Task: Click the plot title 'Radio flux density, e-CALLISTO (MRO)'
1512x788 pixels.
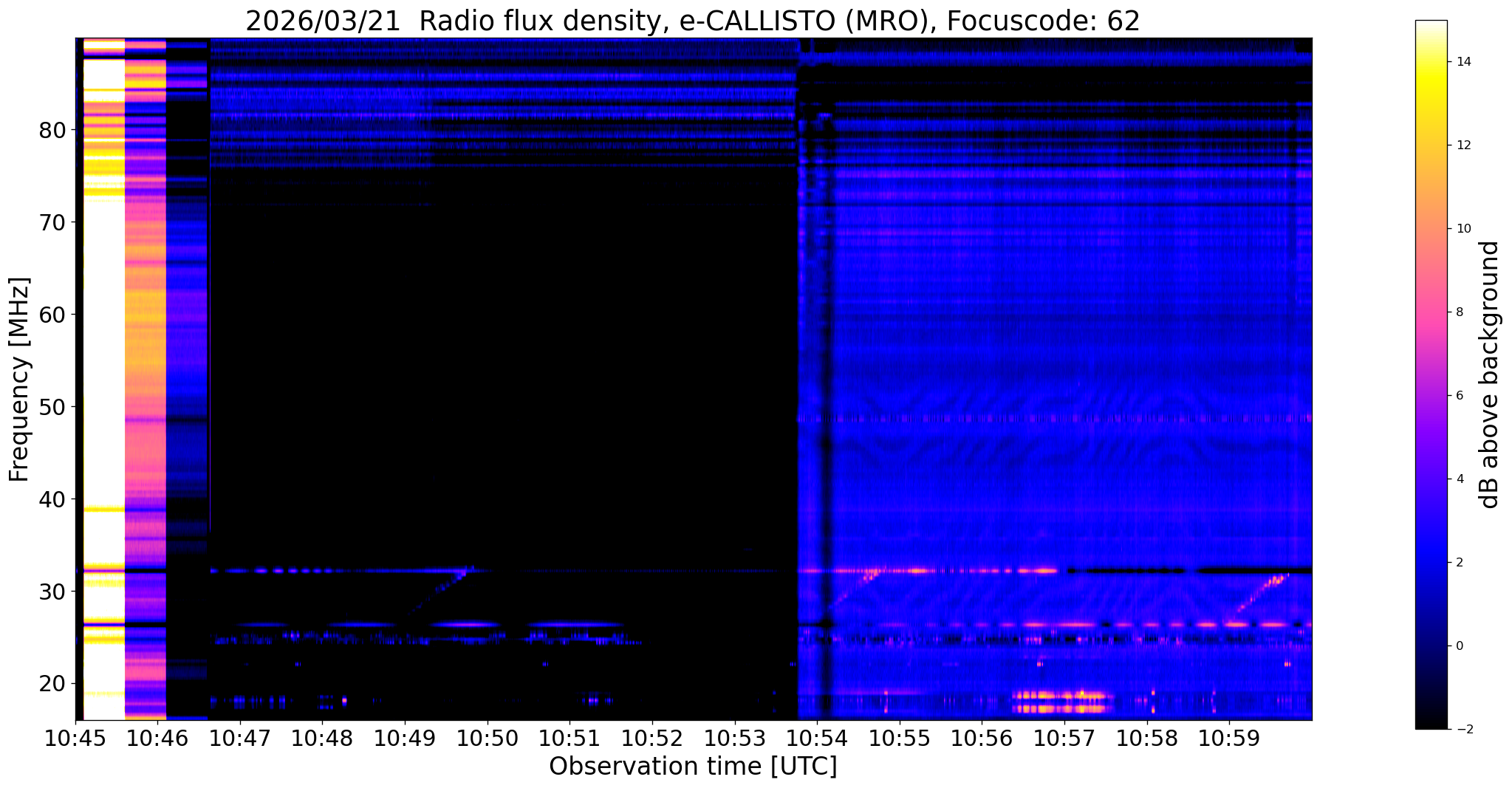Action: point(674,21)
